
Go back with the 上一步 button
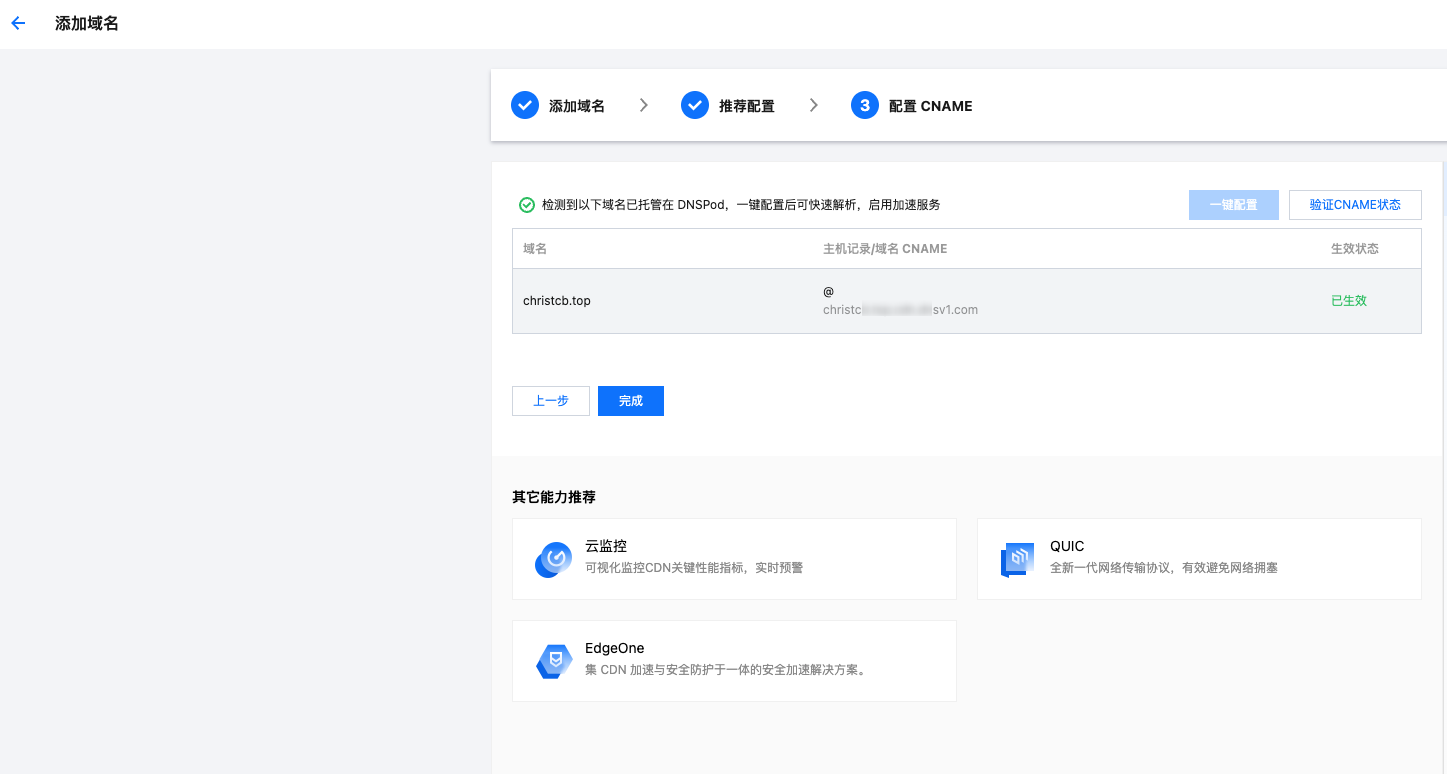point(550,401)
